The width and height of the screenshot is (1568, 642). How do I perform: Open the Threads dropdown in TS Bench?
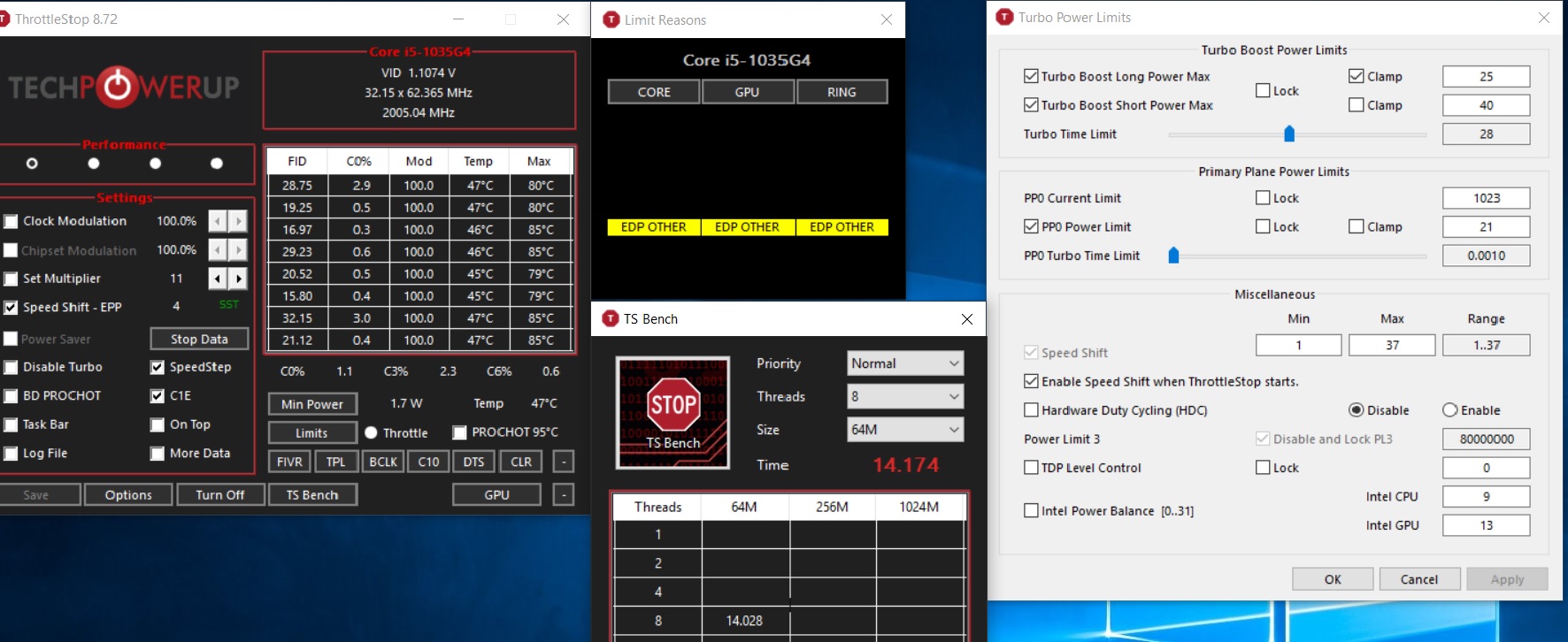coord(905,396)
